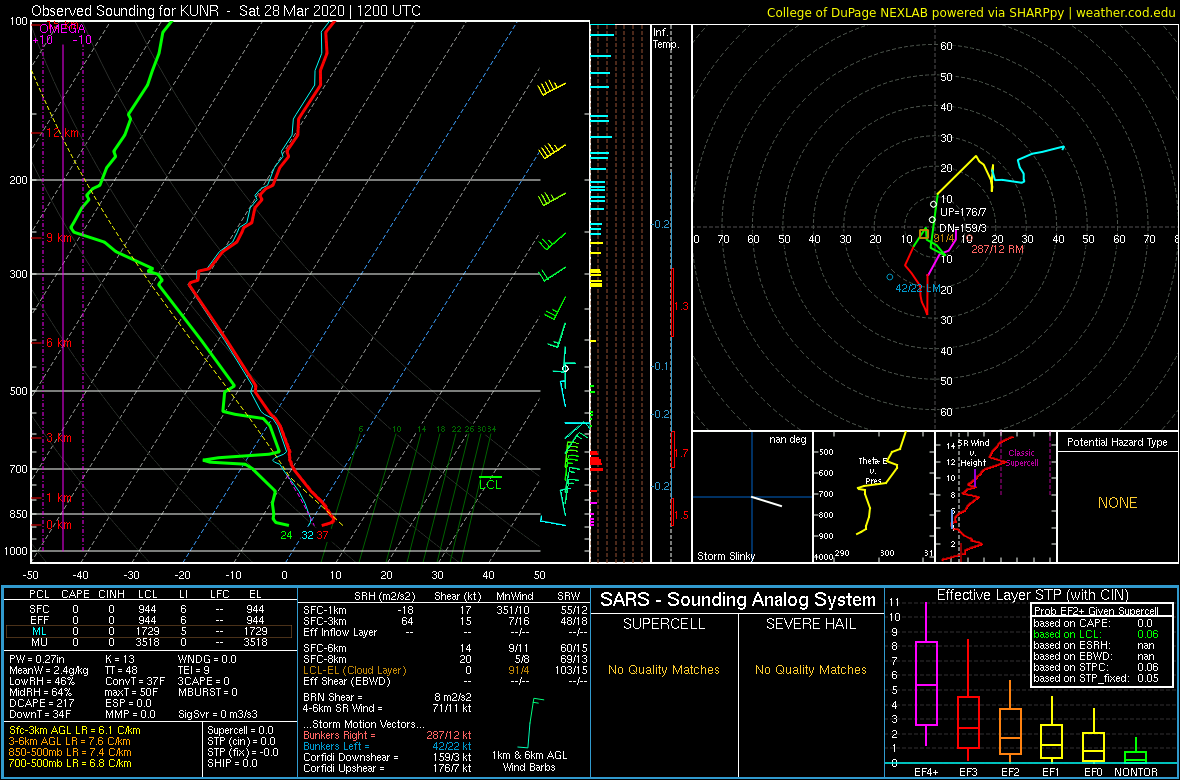Screen dimensions: 1180x780
Task: Click No Quality Matches under SEVERE HAIL
Action: tap(810, 669)
